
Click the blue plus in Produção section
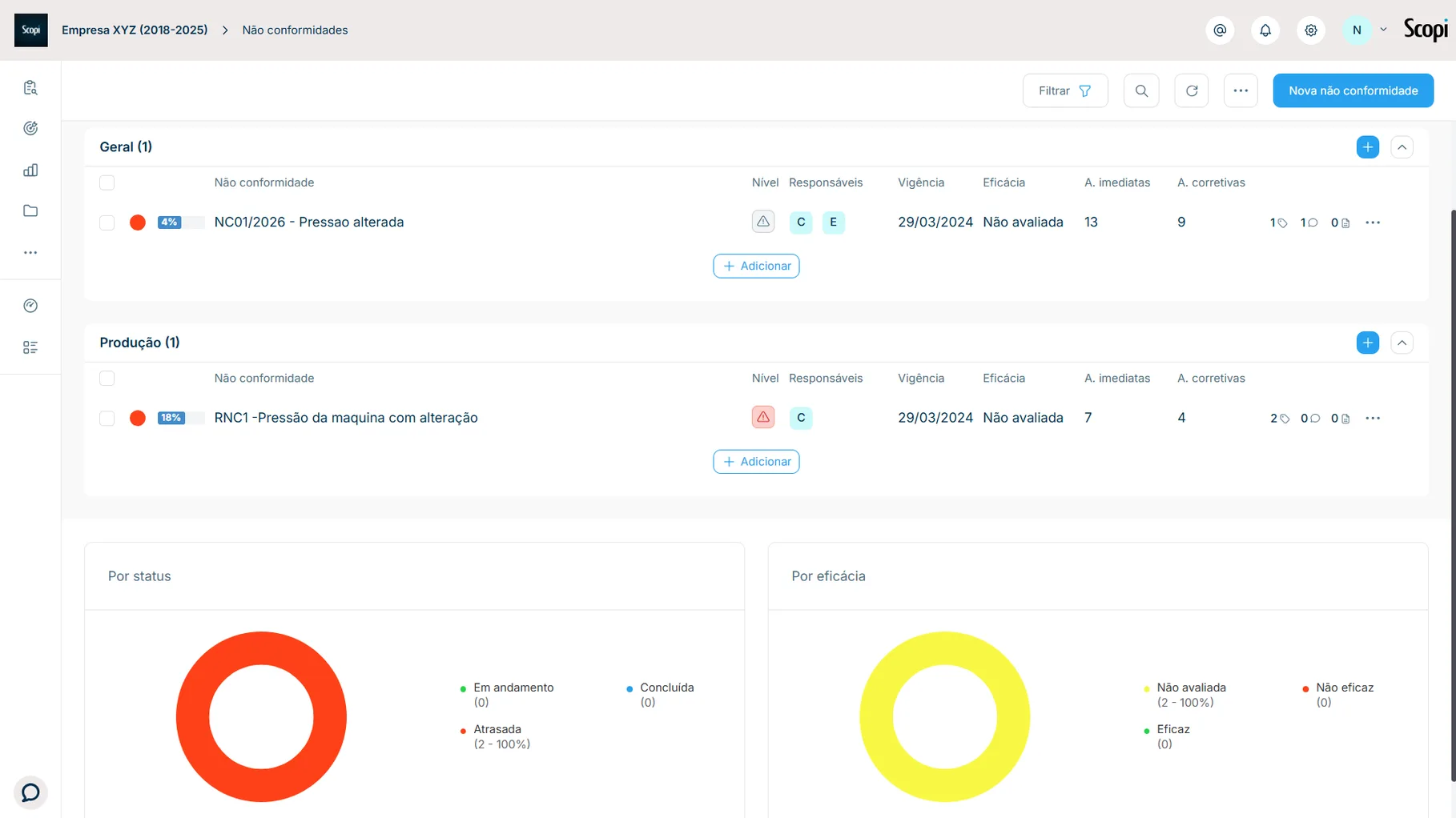[x=1368, y=343]
